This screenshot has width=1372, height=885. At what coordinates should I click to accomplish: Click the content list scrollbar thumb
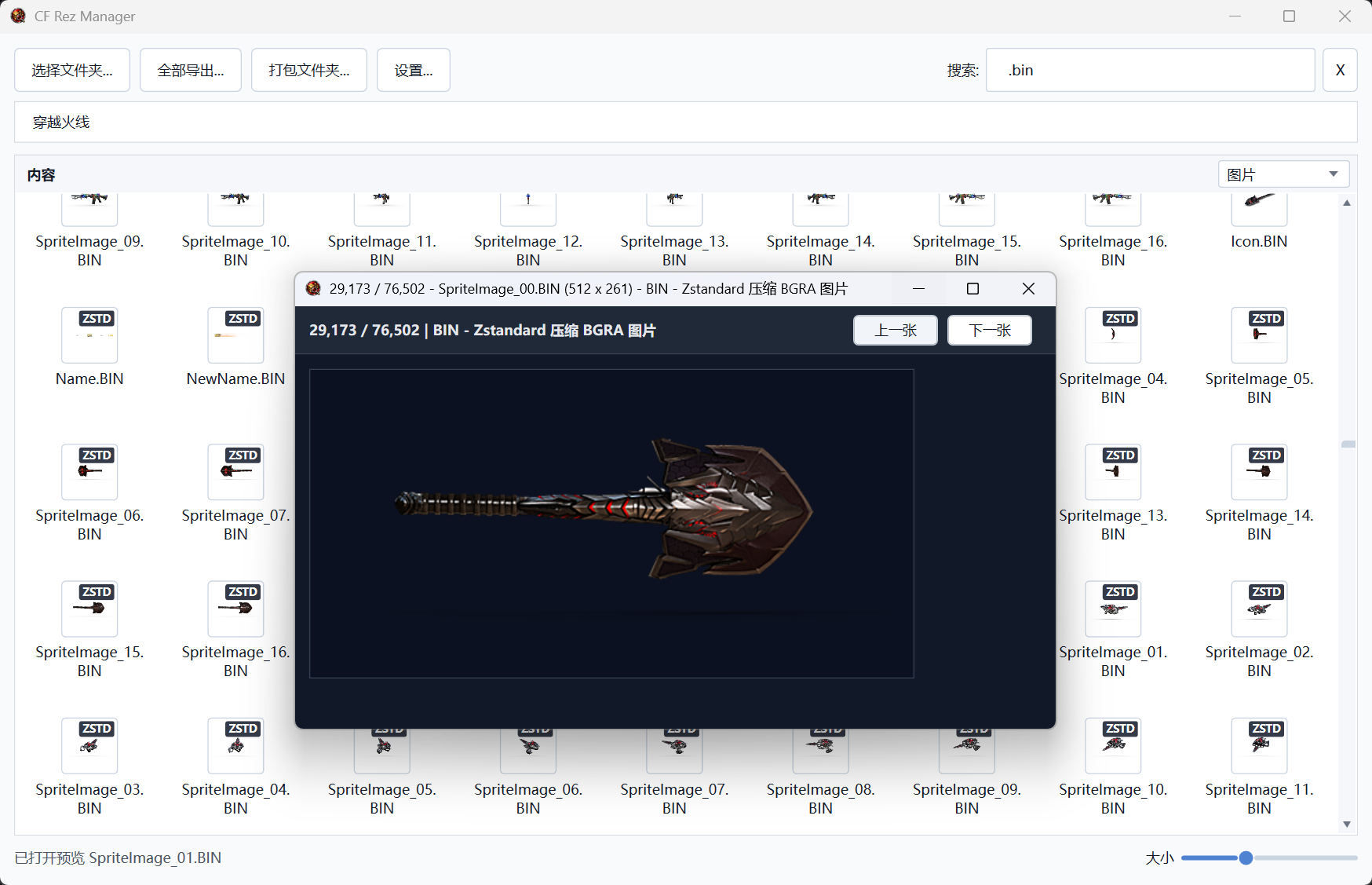tap(1348, 444)
